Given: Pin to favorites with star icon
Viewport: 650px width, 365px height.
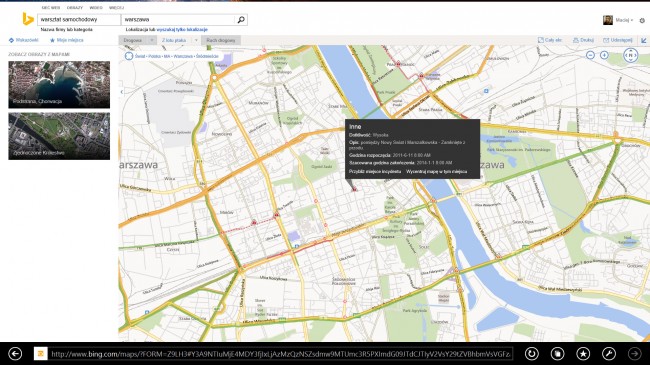Looking at the screenshot, I should (583, 353).
